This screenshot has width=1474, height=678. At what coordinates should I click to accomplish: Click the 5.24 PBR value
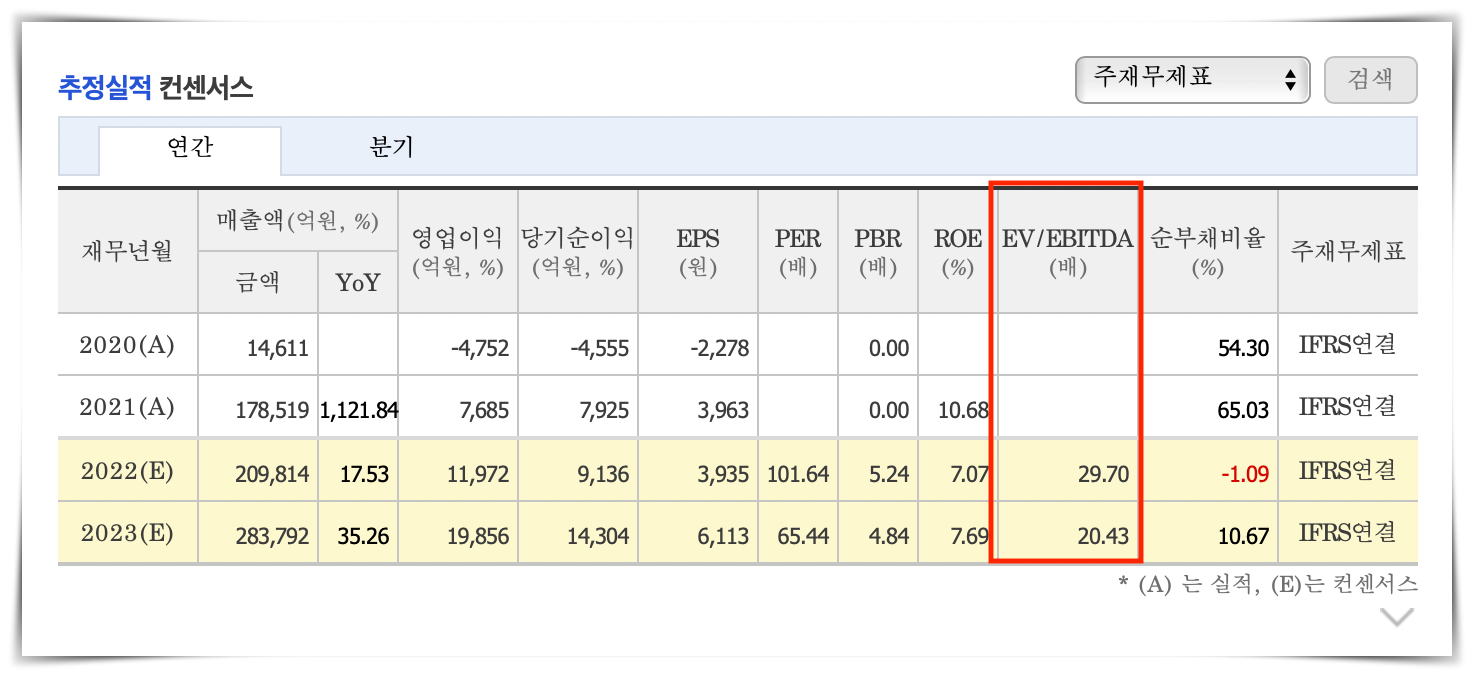(x=889, y=474)
